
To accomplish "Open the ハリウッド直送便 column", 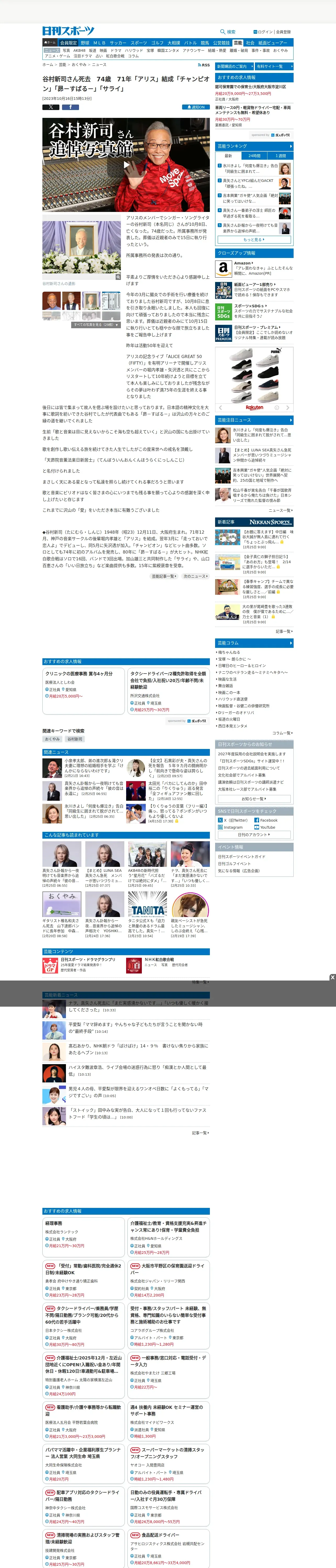I will 233,699.
